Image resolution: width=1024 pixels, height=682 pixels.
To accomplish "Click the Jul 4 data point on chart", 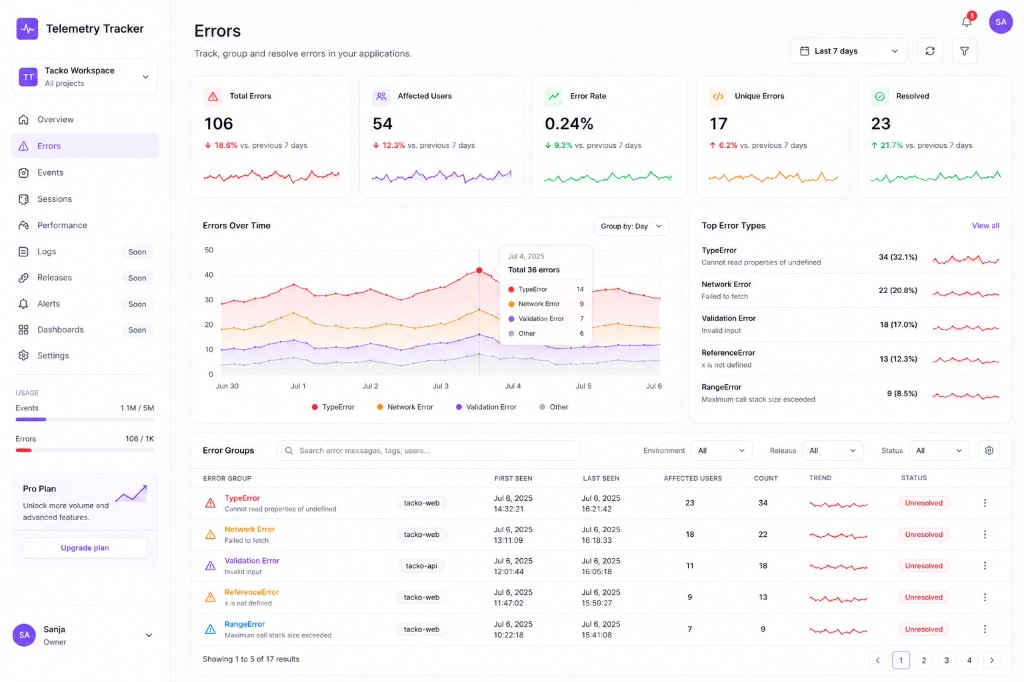I will [479, 270].
